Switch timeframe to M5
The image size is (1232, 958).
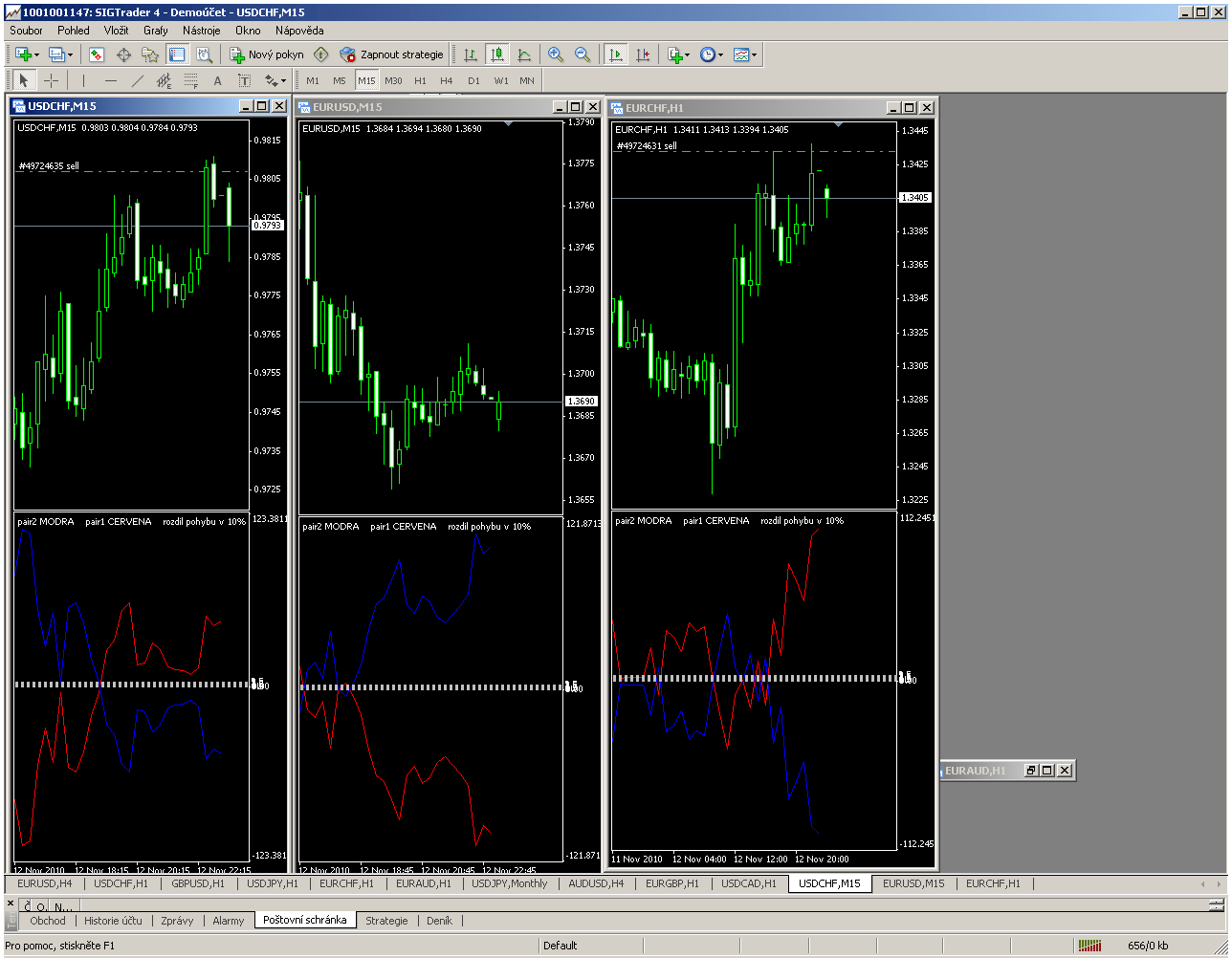coord(340,80)
